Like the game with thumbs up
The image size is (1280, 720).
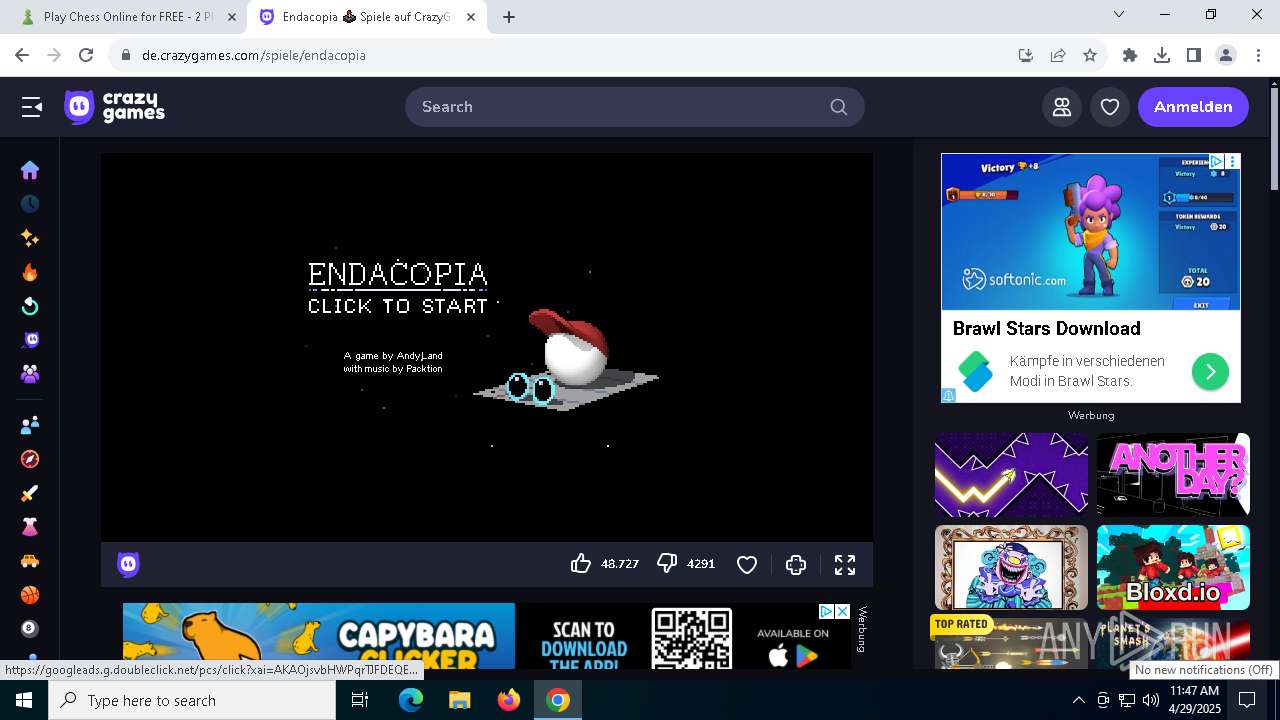point(581,564)
